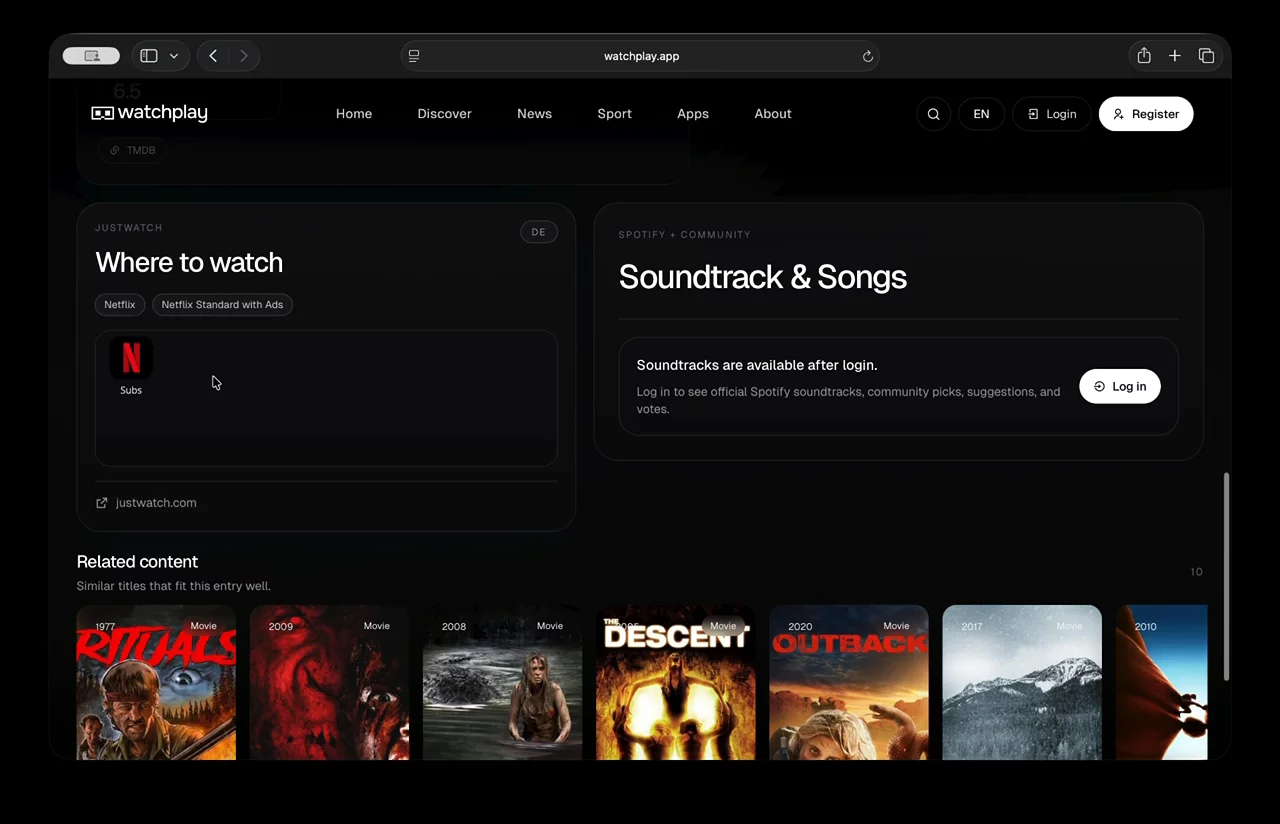Click the Soundtrack & Songs heading
The width and height of the screenshot is (1280, 824).
762,277
